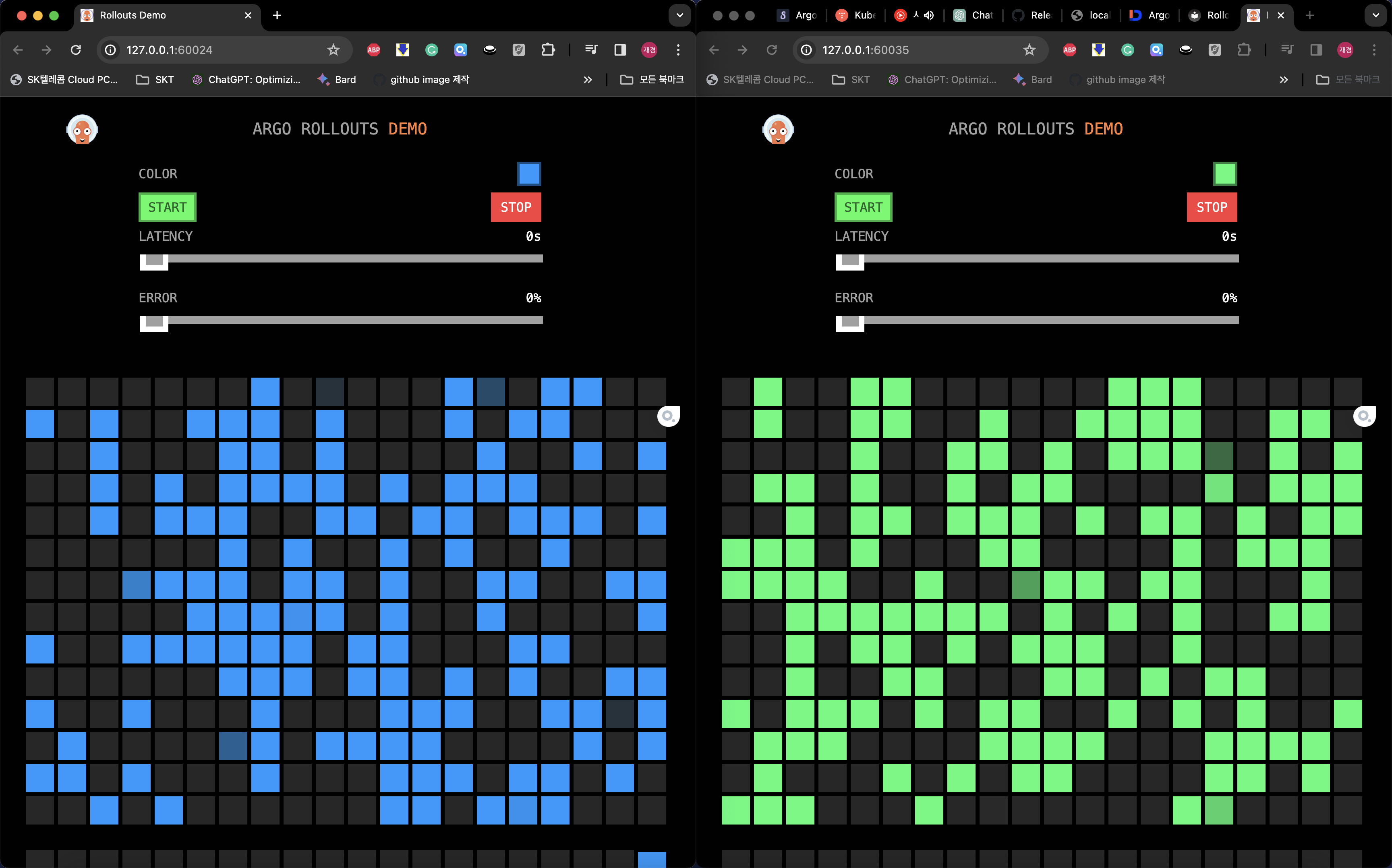Click the media controls icon in the green demo window
Screen dimensions: 1392x868
coord(1287,50)
